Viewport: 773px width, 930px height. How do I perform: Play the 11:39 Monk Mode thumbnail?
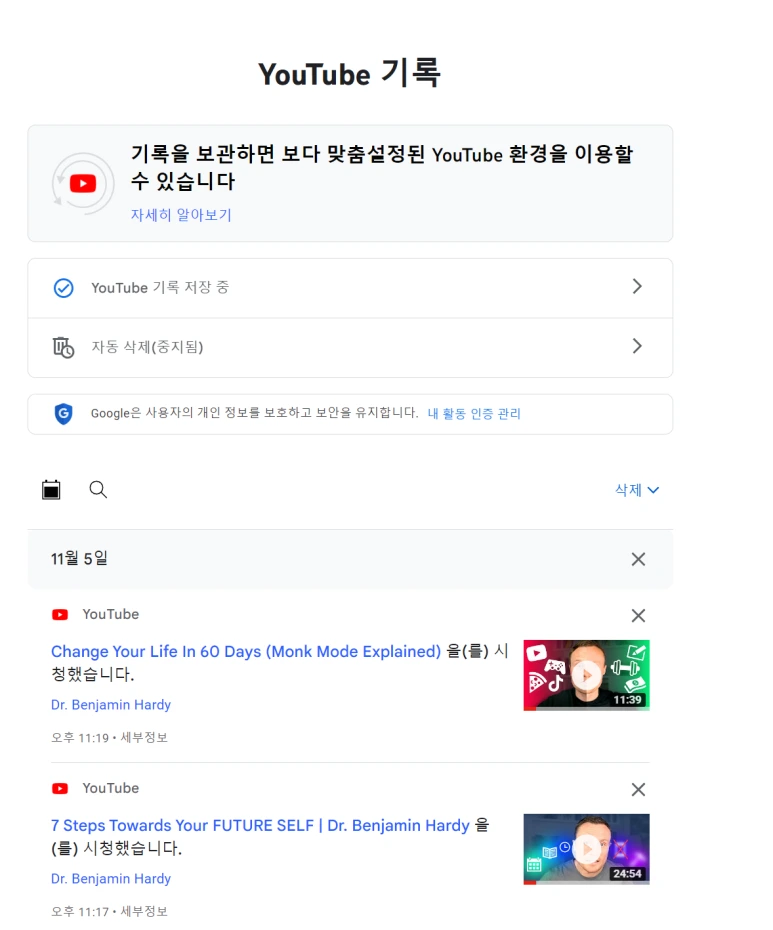point(586,675)
